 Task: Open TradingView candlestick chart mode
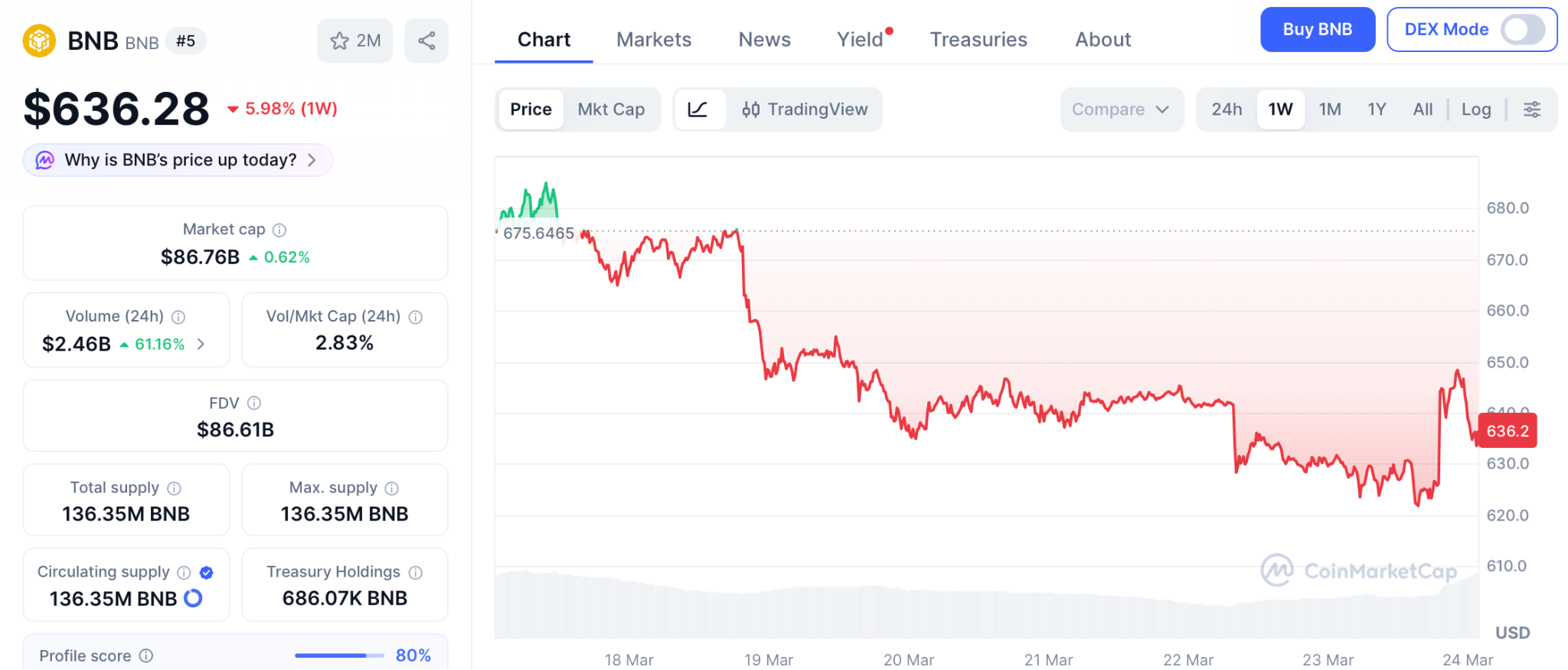point(804,109)
